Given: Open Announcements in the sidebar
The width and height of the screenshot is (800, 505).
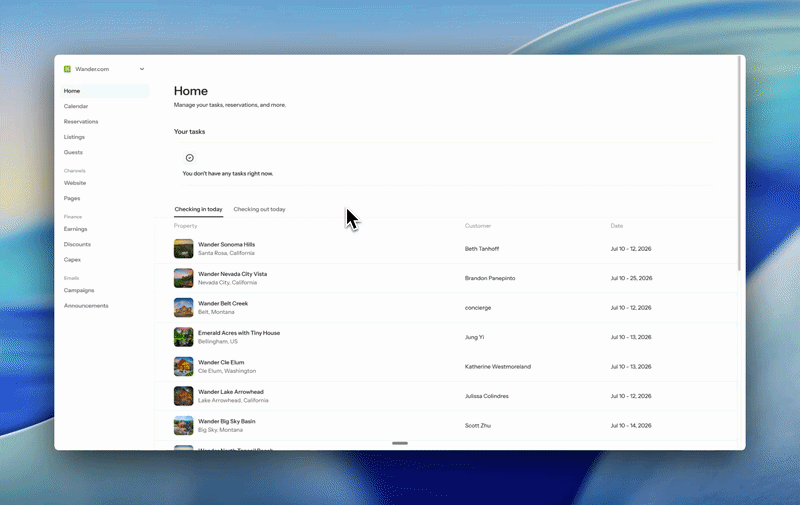Looking at the screenshot, I should coord(86,305).
